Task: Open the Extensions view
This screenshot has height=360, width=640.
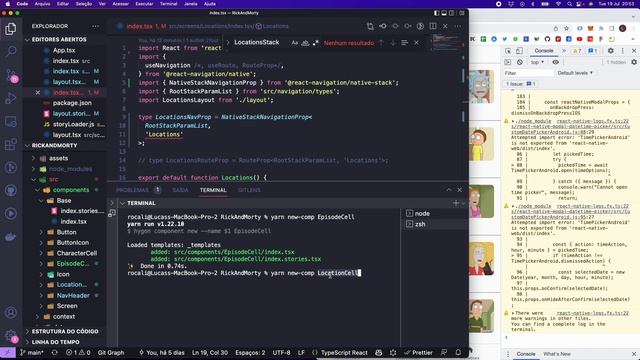Action: pos(11,144)
